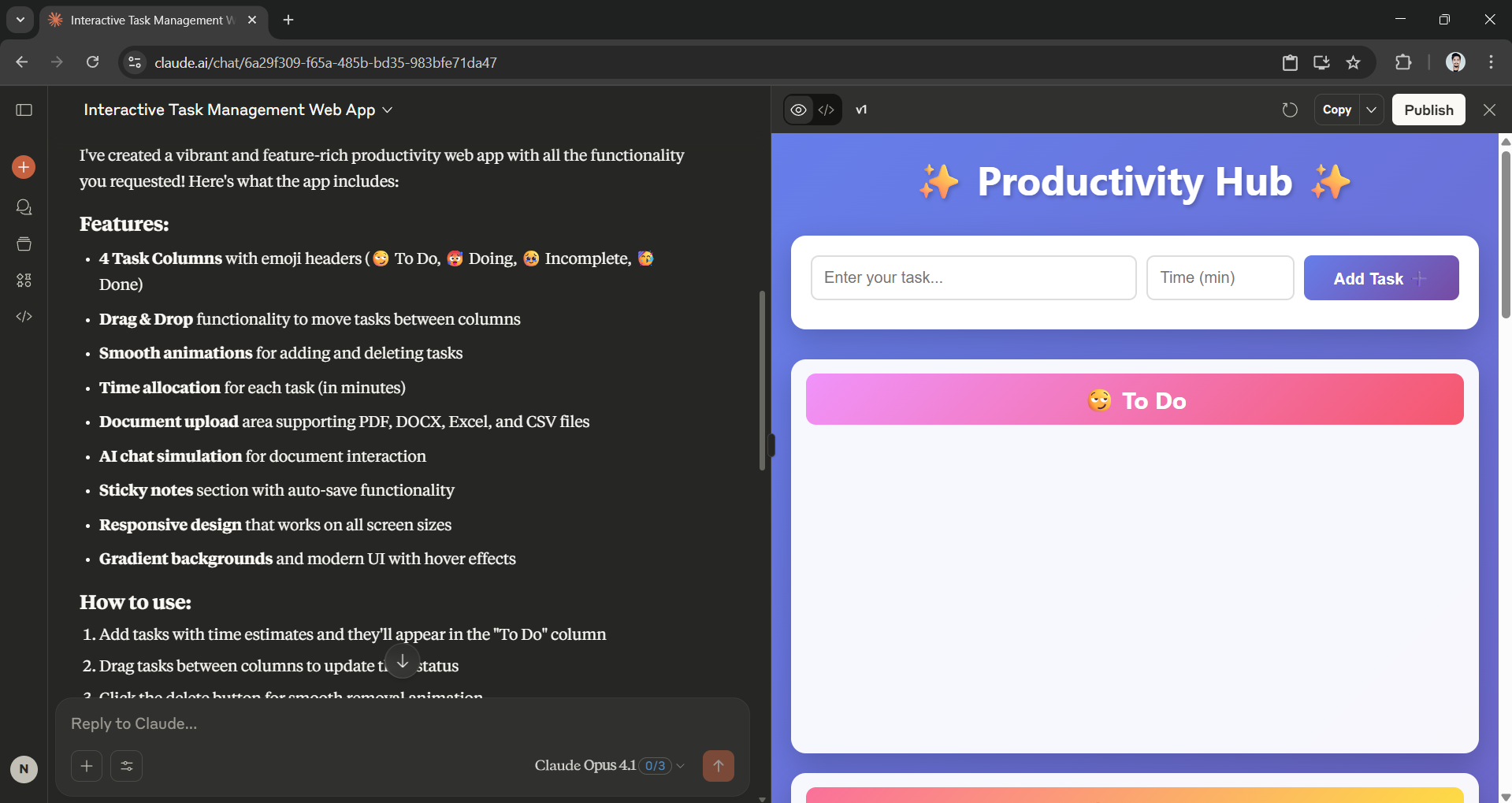The image size is (1512, 803).
Task: Open the Projects icon in the sidebar
Action: 24,244
